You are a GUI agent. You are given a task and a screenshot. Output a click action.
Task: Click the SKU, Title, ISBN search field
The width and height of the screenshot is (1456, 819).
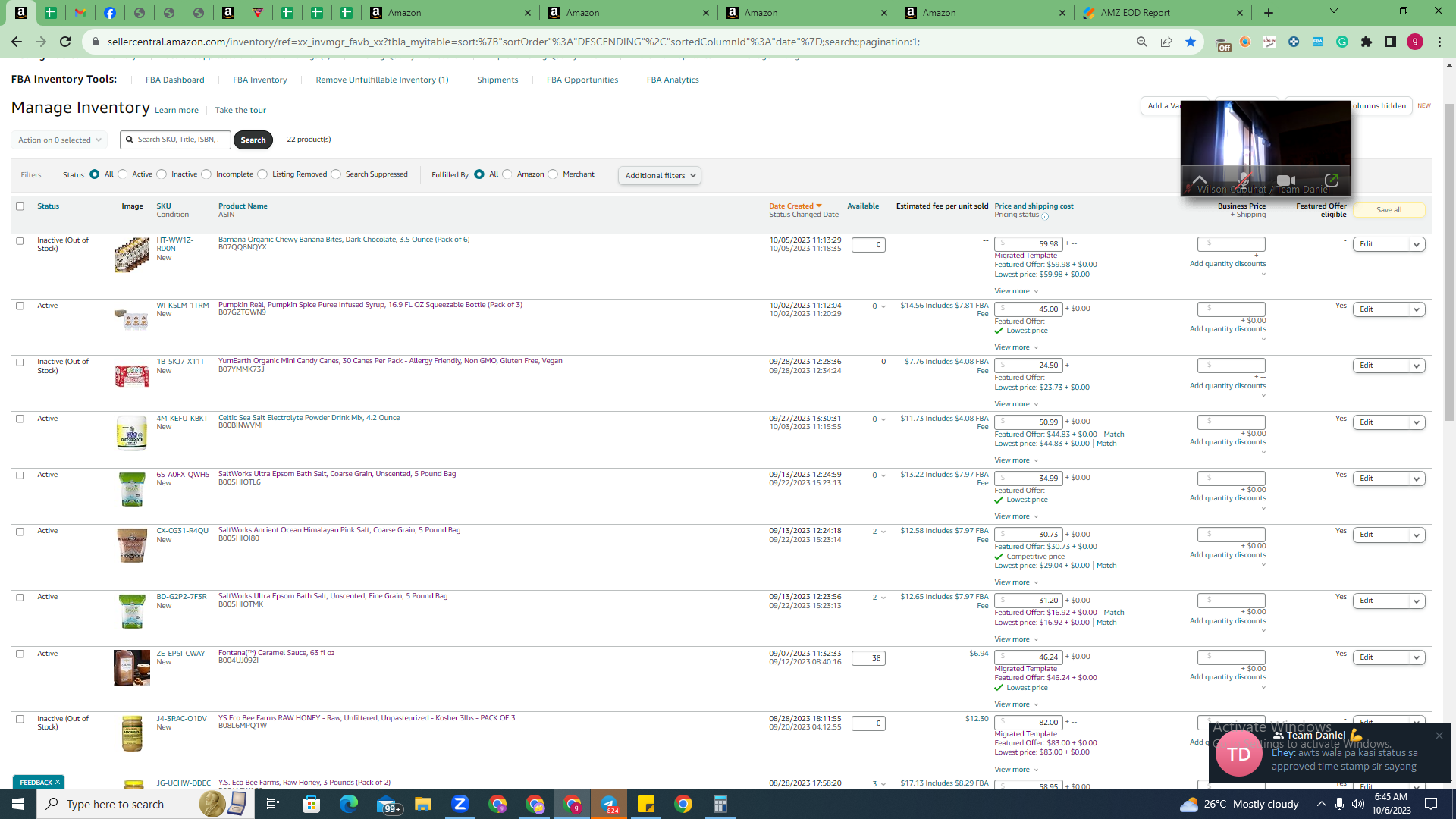click(x=176, y=140)
